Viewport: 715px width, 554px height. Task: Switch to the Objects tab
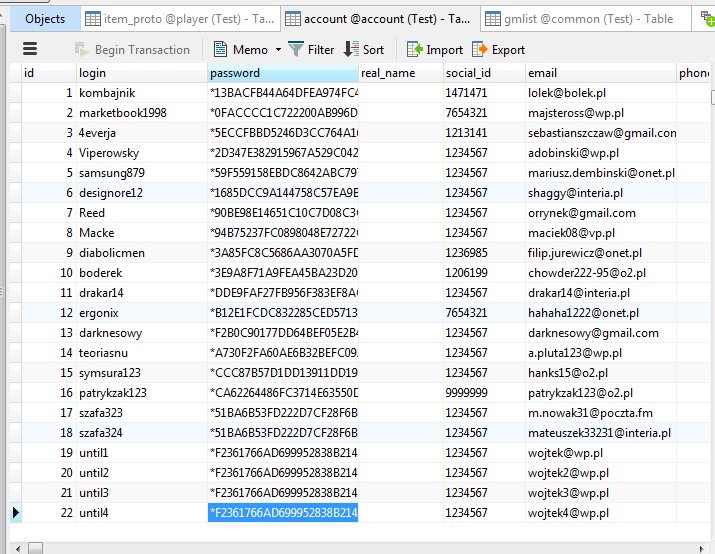coord(45,19)
